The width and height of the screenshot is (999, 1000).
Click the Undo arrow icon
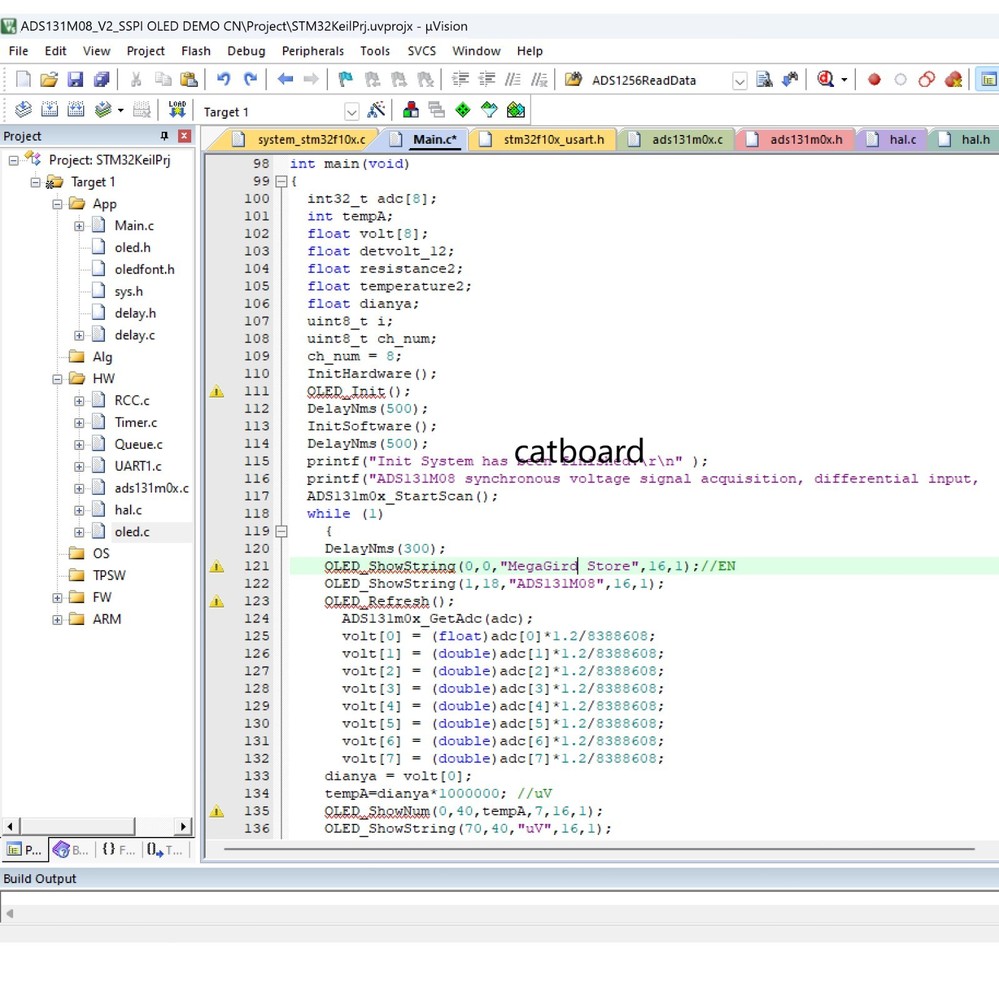coord(223,80)
